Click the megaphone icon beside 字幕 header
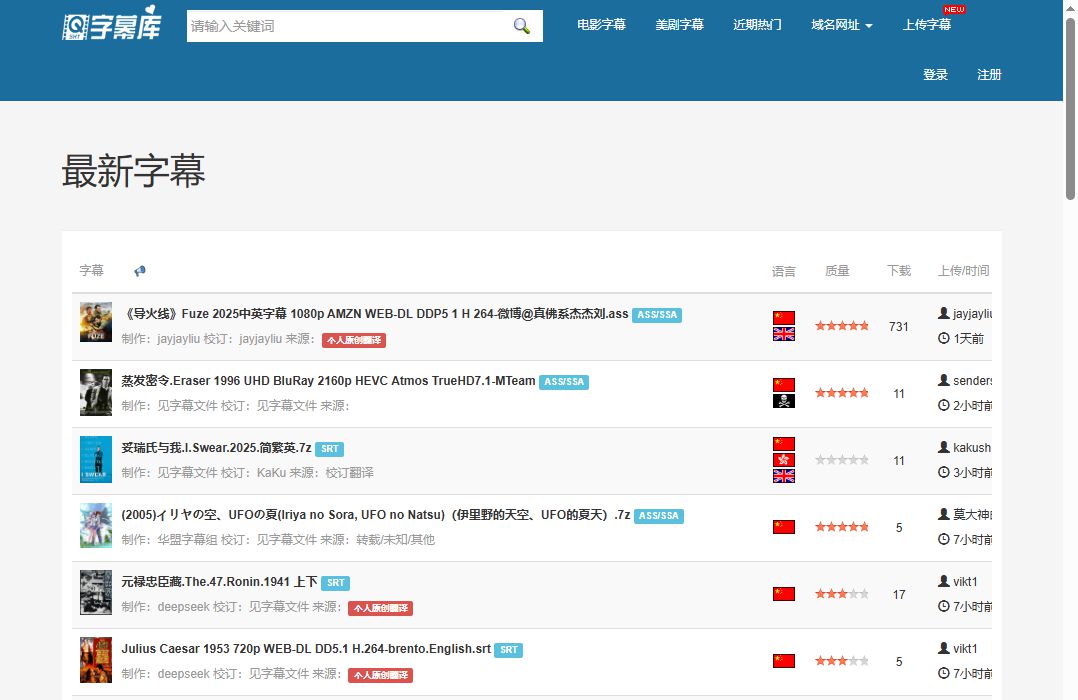The height and width of the screenshot is (700, 1078). [x=140, y=271]
